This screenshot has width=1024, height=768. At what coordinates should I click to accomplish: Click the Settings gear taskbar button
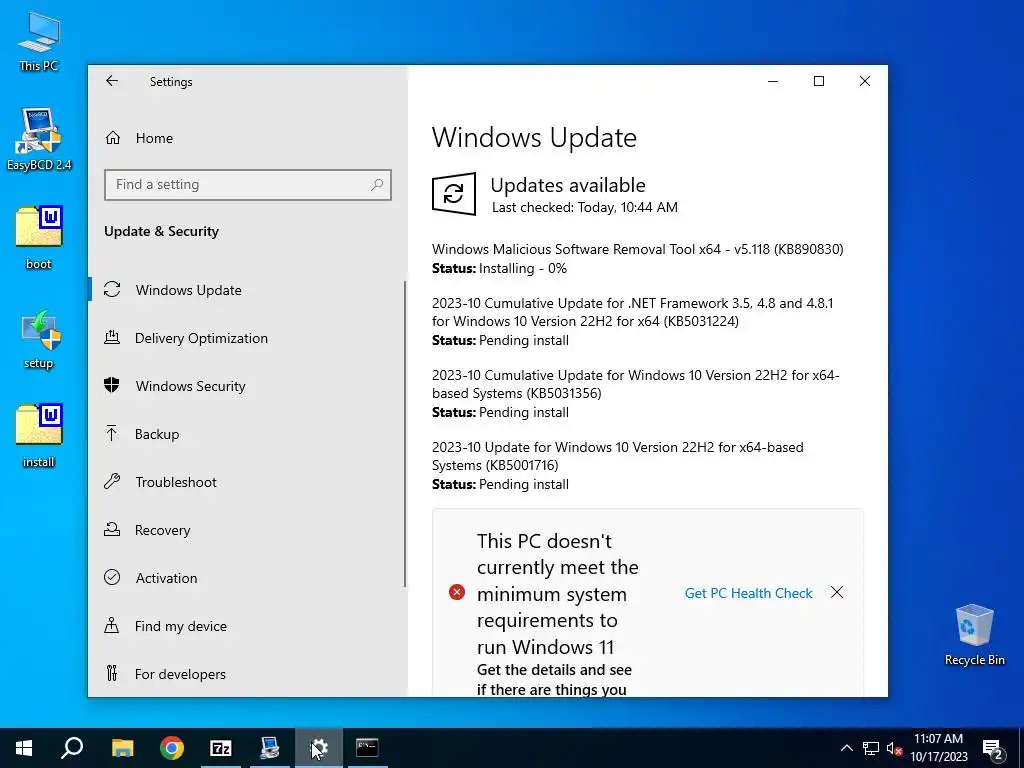pos(319,748)
